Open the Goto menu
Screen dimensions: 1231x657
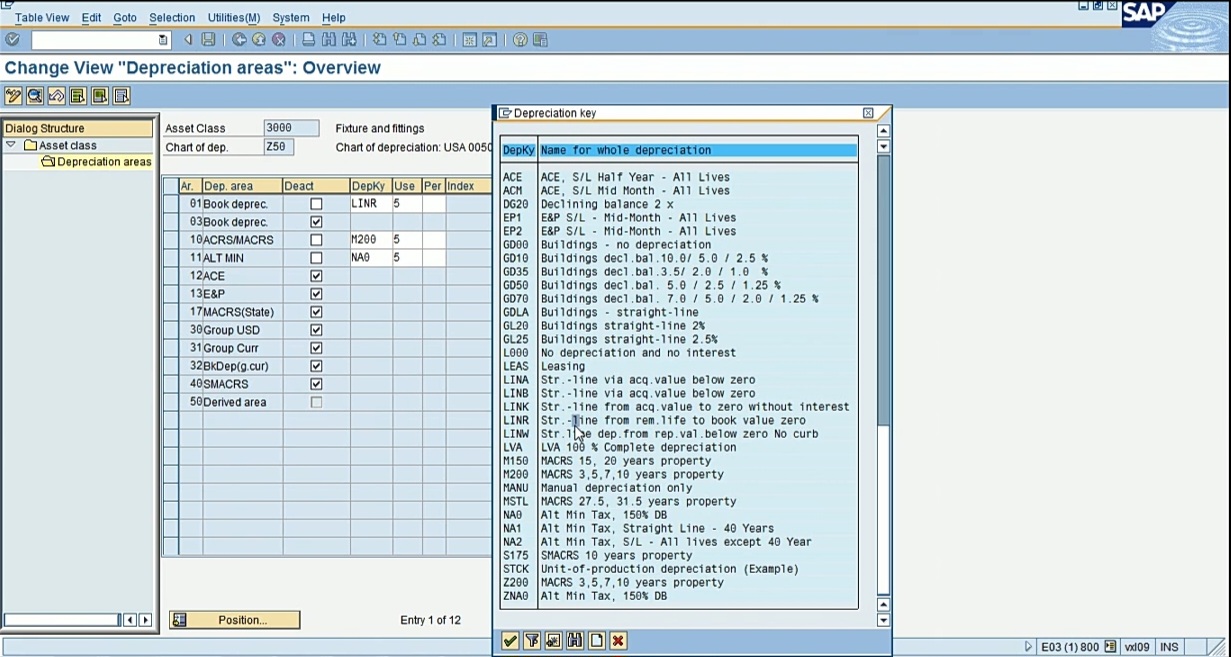click(125, 18)
